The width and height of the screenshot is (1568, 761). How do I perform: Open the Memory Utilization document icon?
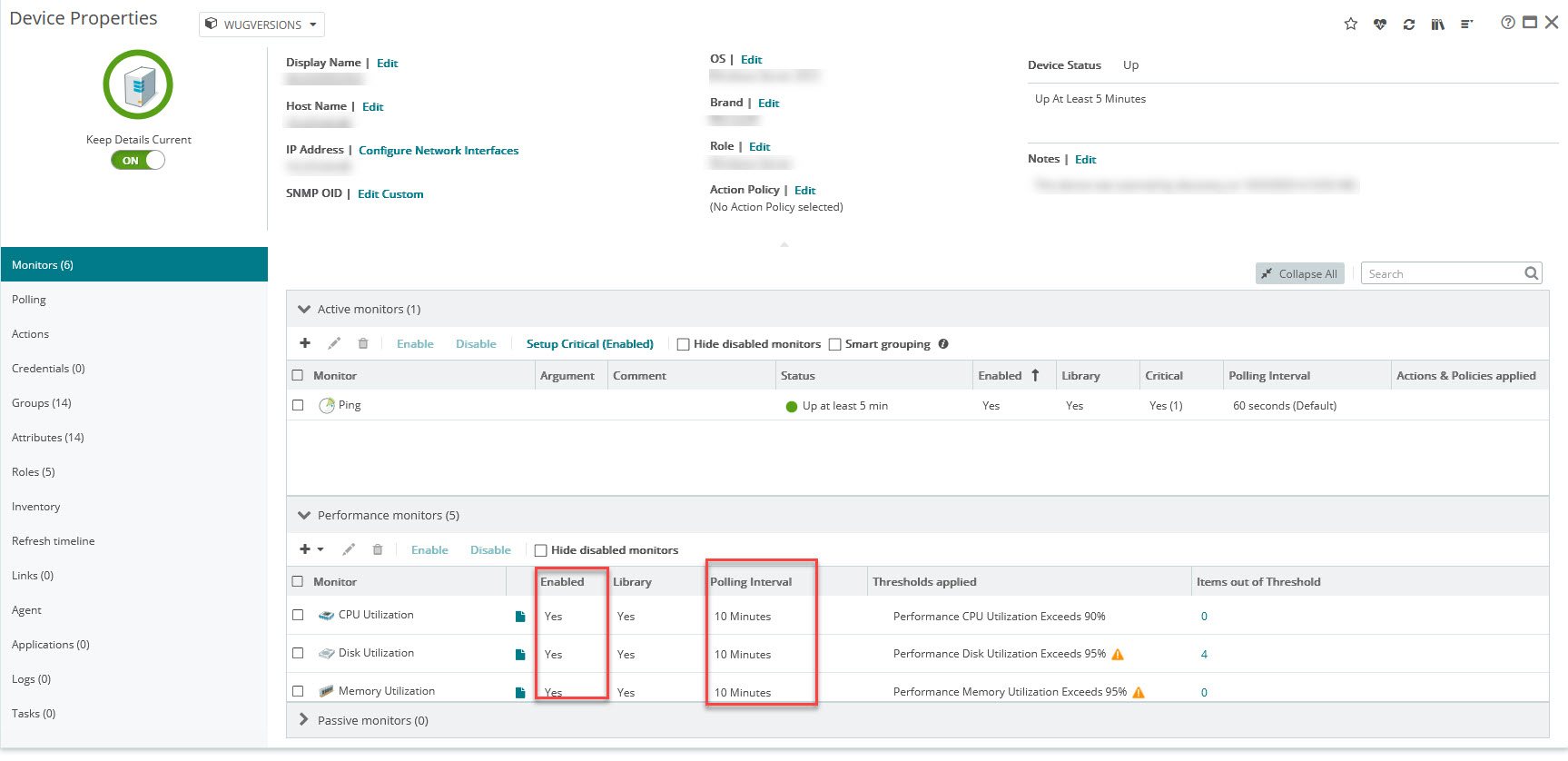[520, 693]
